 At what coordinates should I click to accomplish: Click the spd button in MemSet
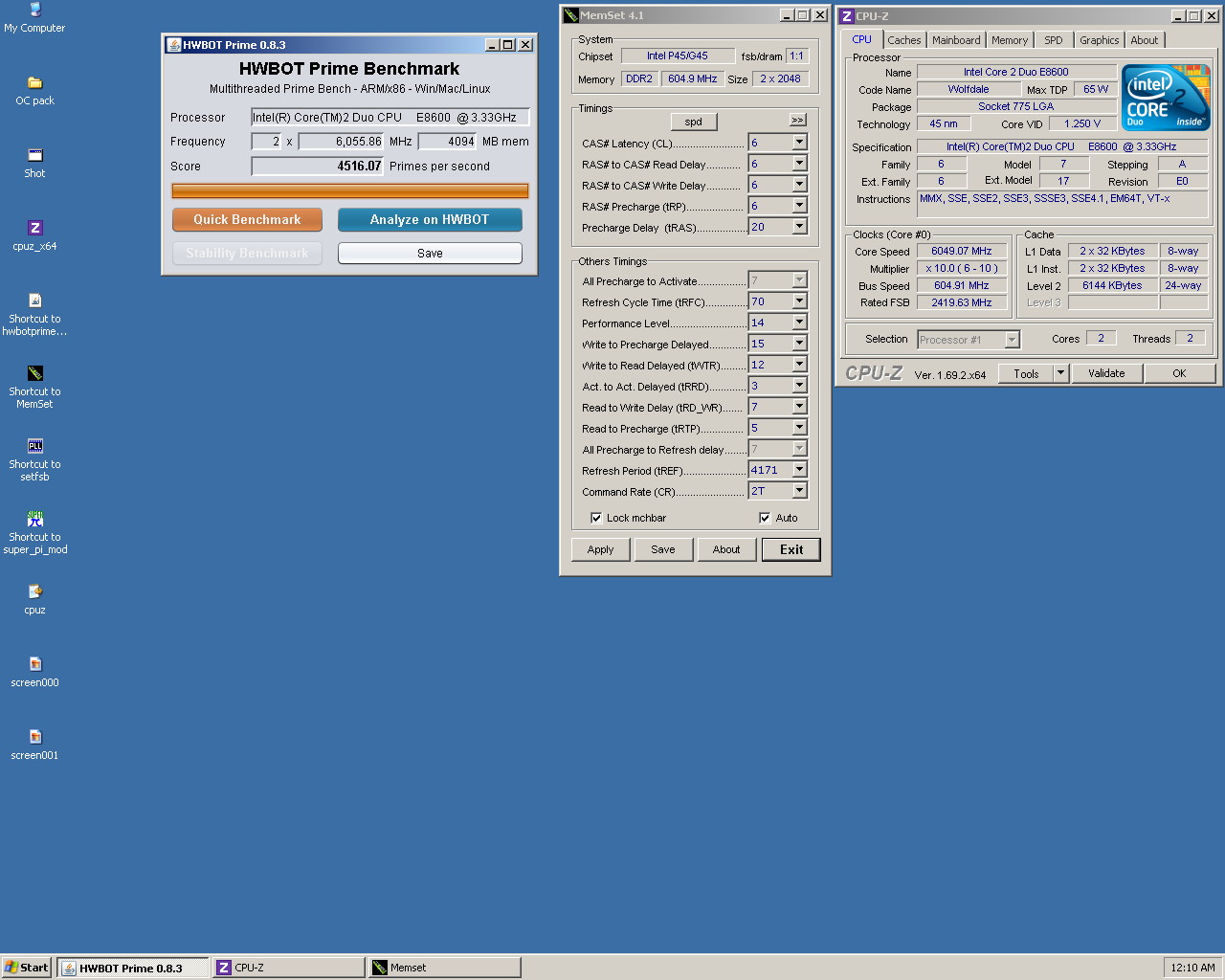(694, 122)
